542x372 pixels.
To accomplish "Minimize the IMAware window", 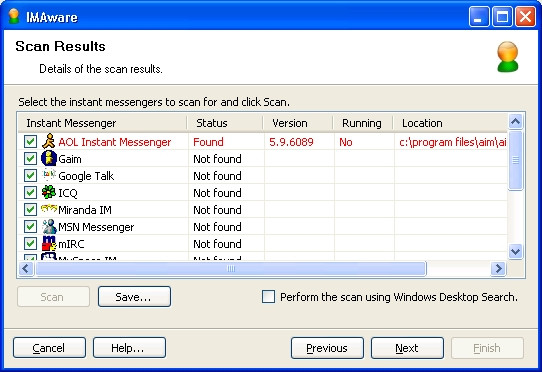I will pyautogui.click(x=478, y=17).
